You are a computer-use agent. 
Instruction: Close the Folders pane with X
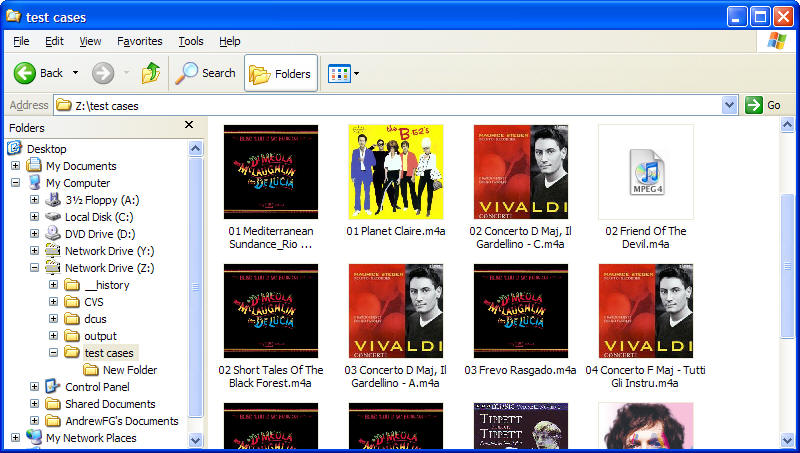[x=189, y=124]
